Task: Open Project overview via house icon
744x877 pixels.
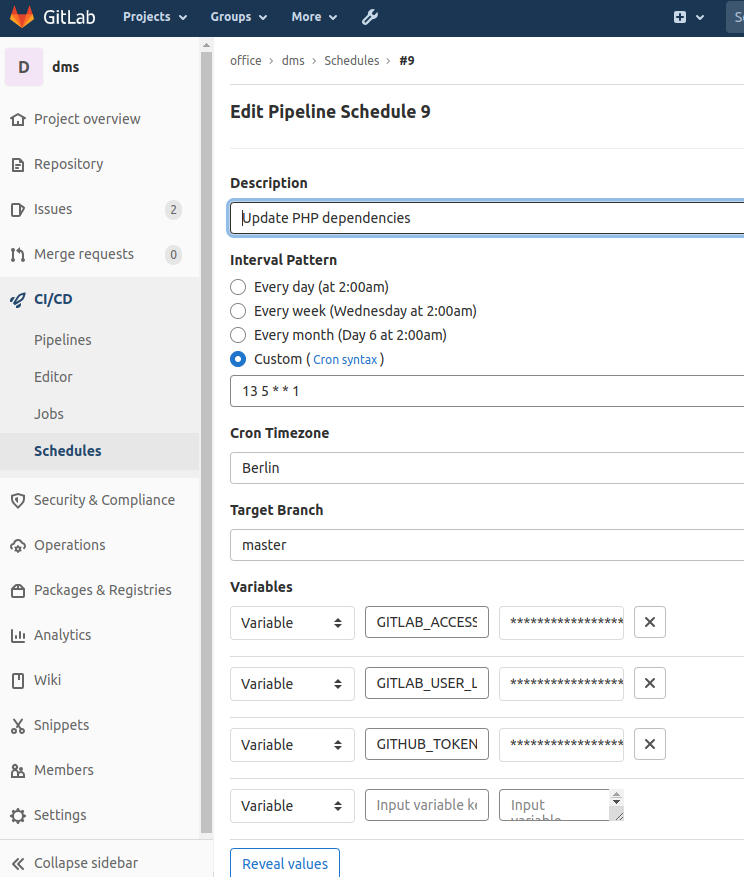Action: pyautogui.click(x=17, y=119)
